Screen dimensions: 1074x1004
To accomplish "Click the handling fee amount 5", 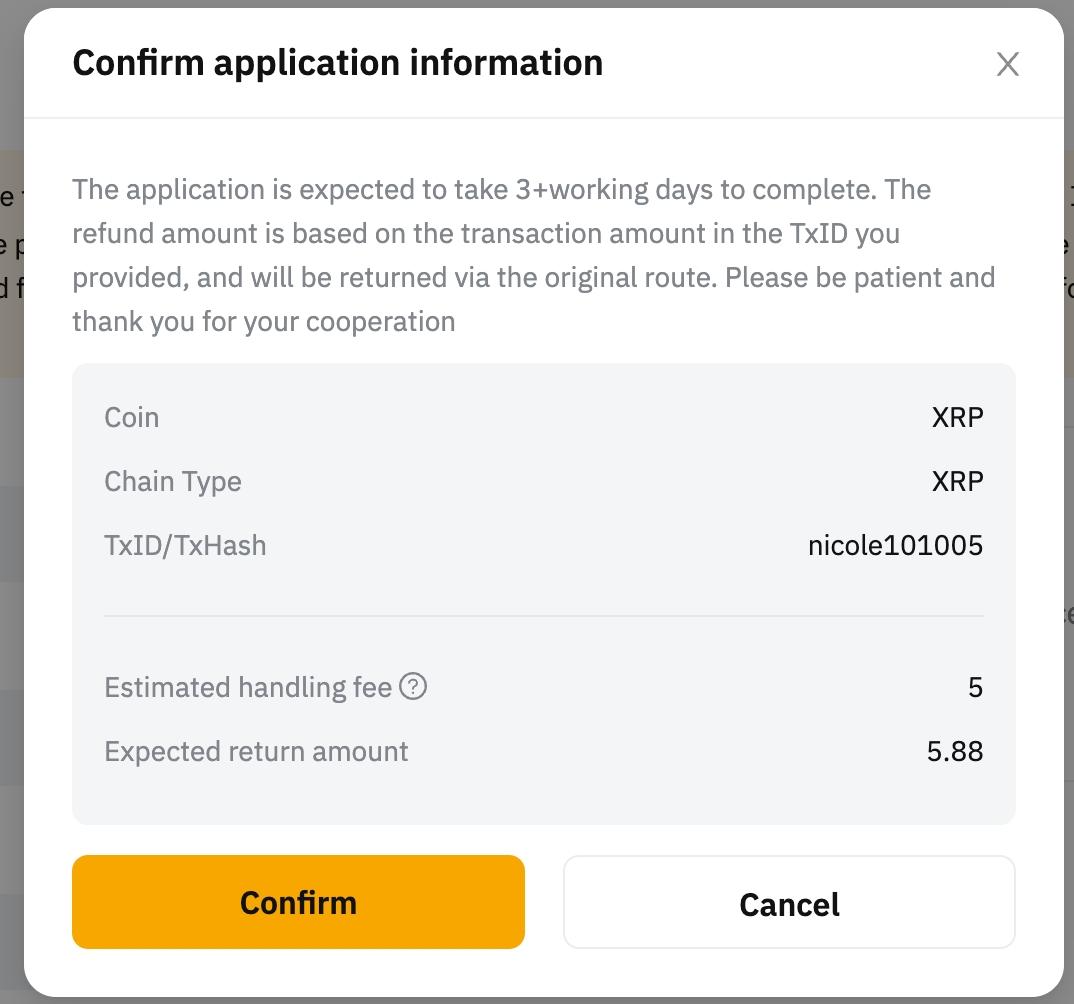I will tap(975, 688).
